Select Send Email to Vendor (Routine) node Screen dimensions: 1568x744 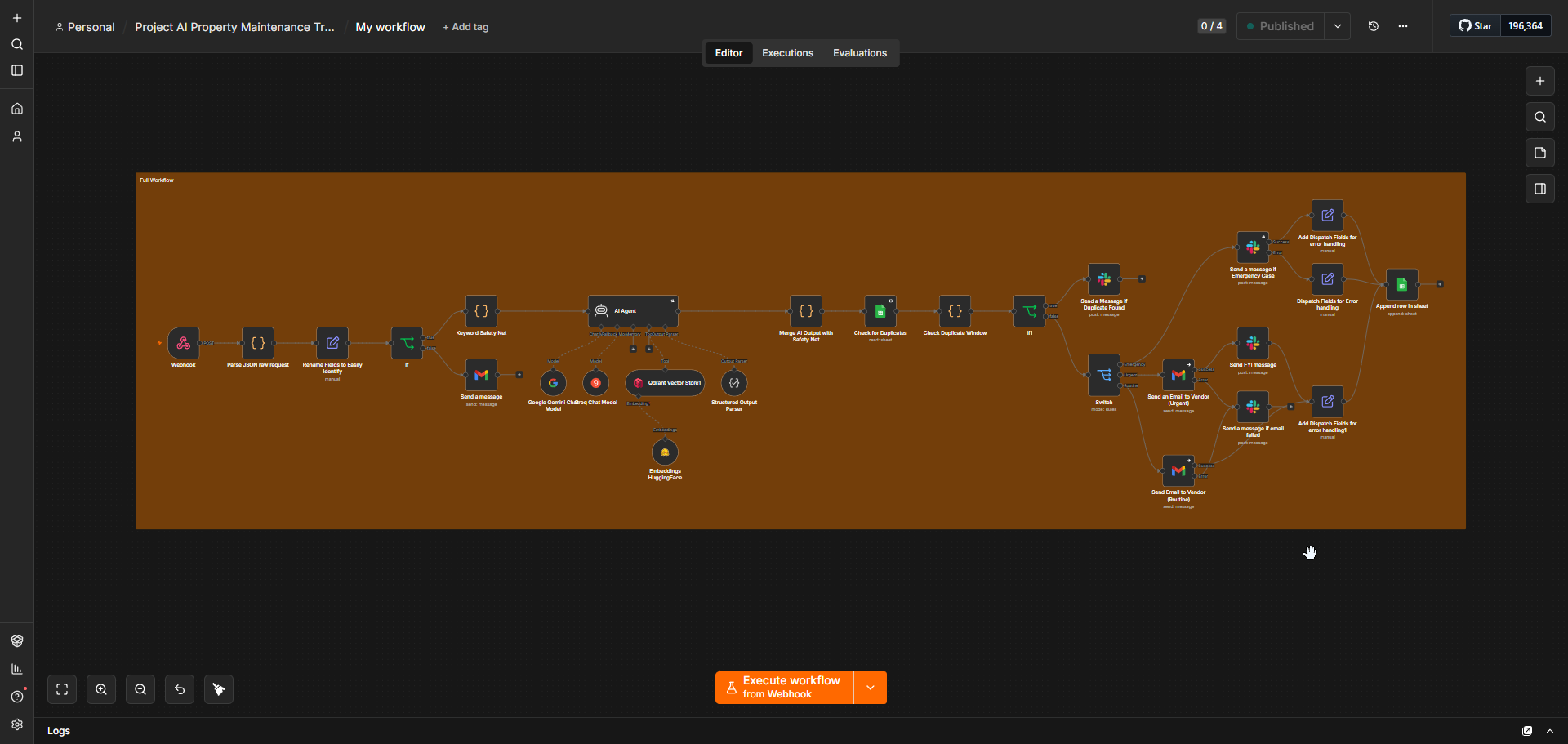click(1178, 470)
